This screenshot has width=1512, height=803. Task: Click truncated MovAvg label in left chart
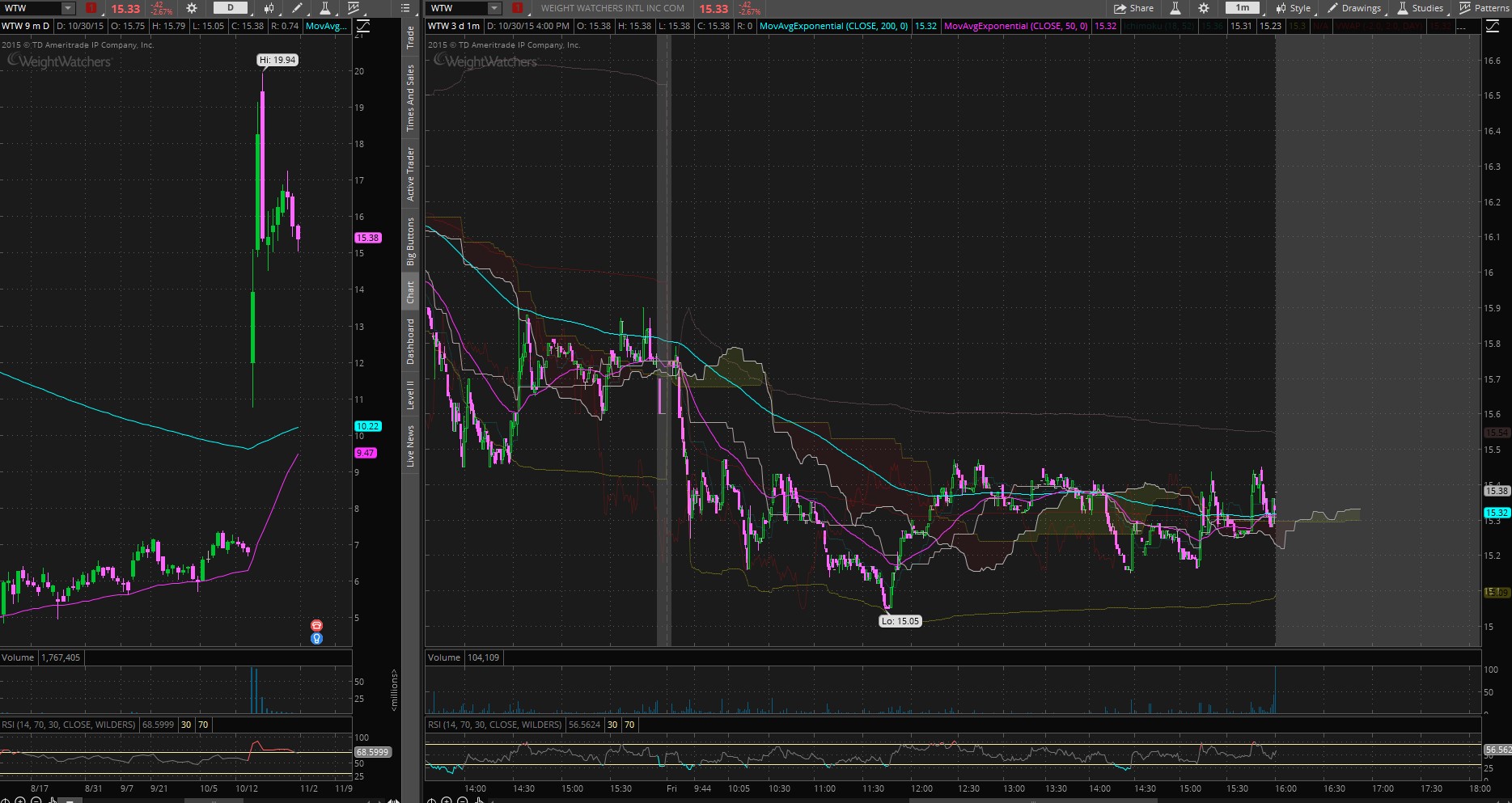coord(326,26)
